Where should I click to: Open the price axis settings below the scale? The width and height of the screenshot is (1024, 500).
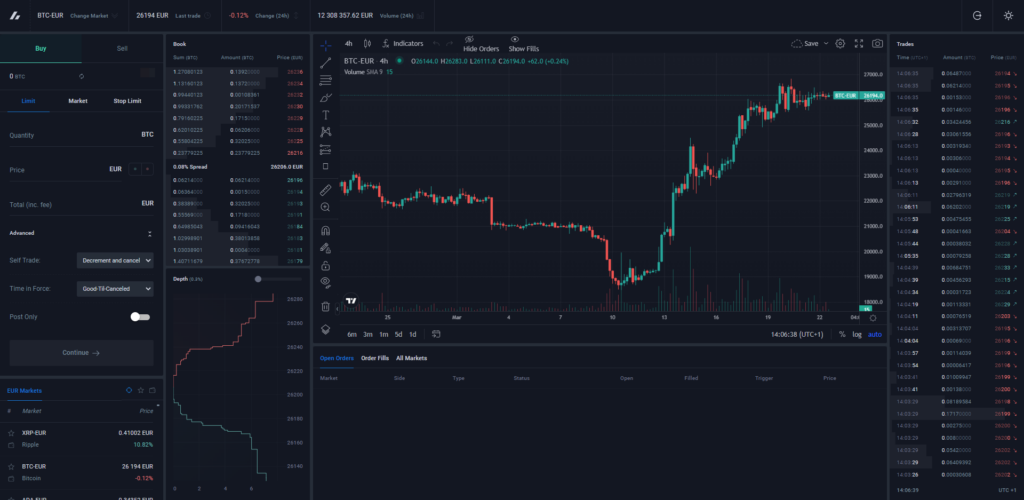pyautogui.click(x=873, y=318)
